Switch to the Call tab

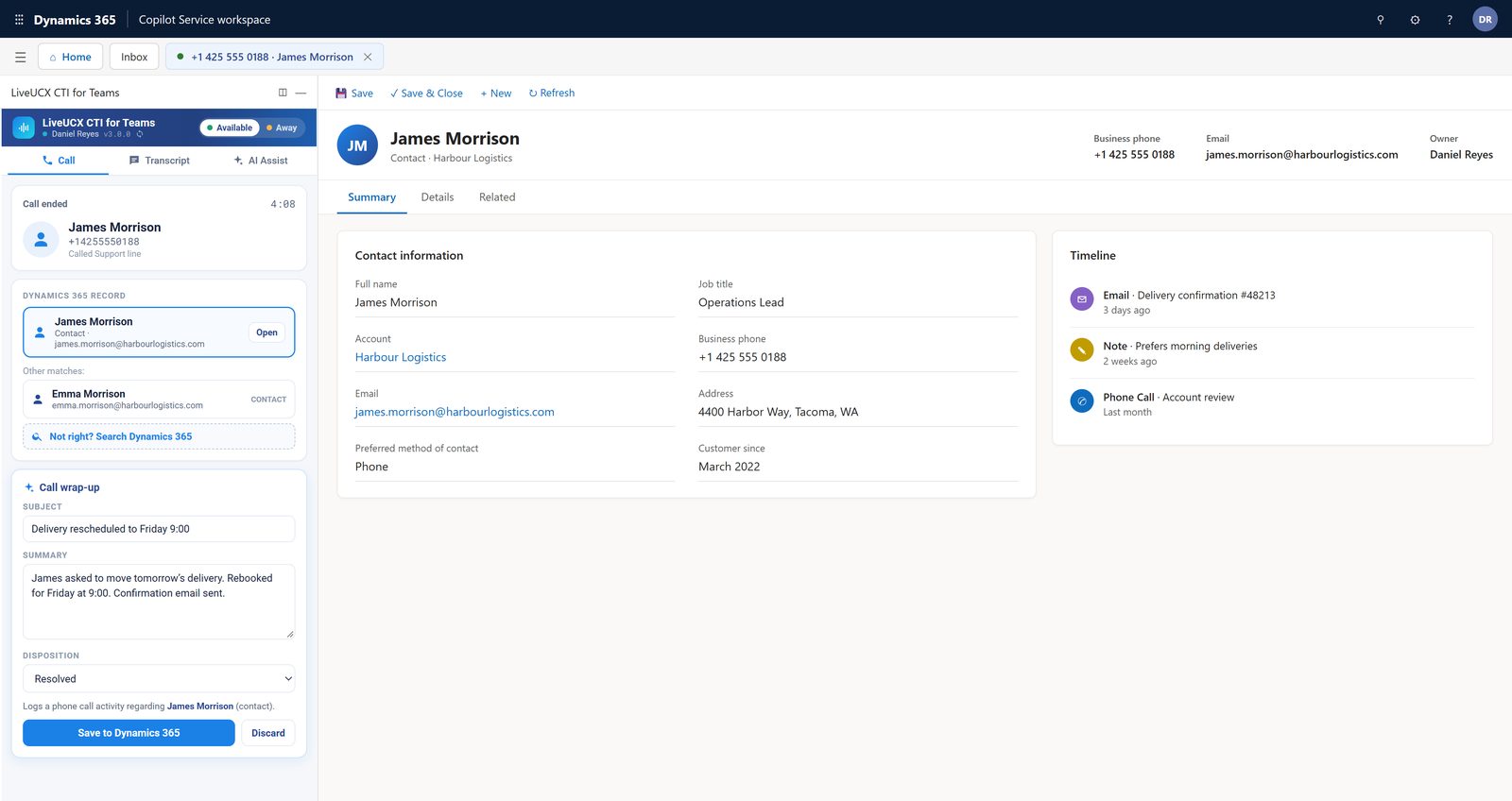59,161
